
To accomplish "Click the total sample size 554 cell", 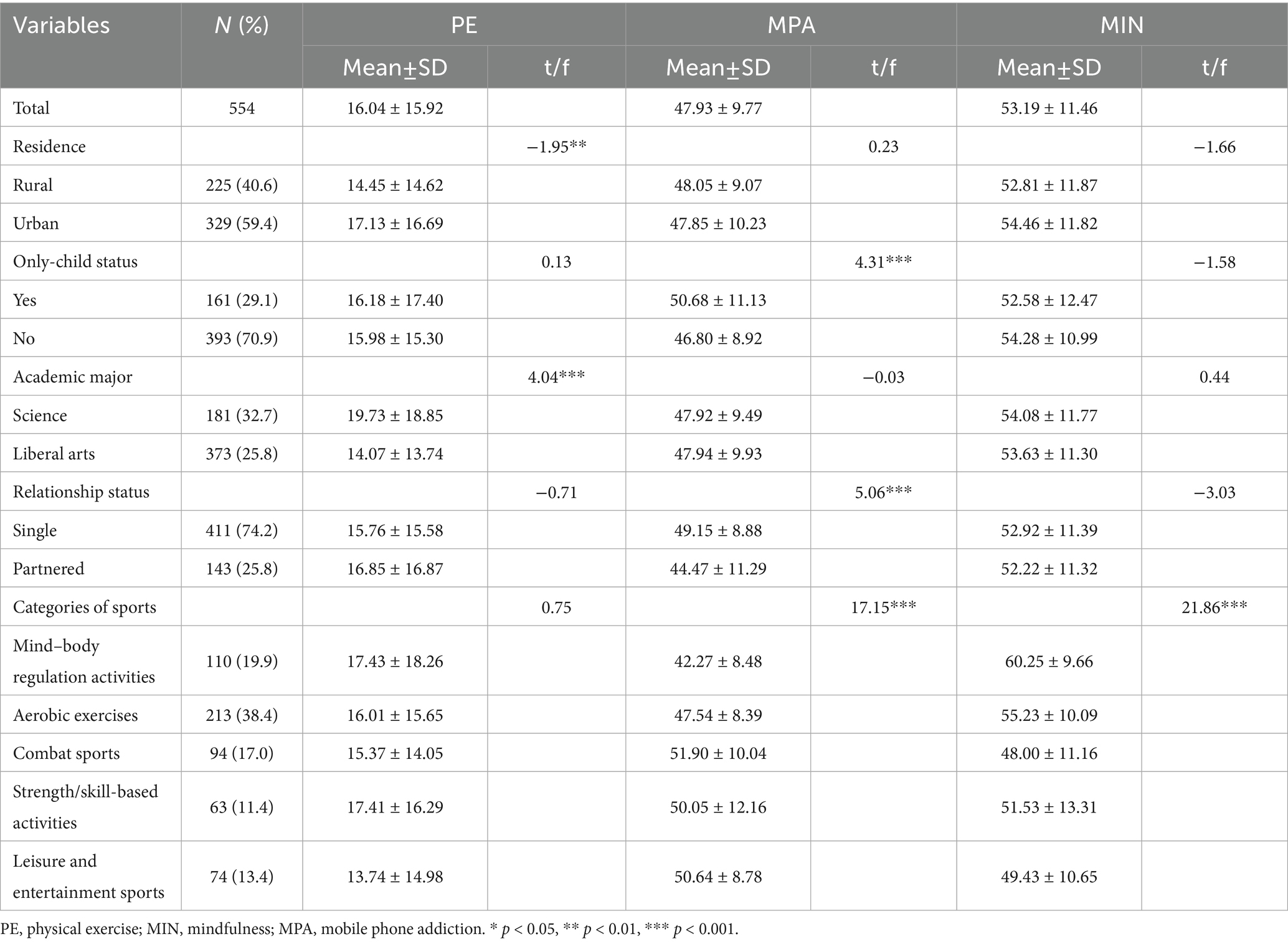I will (x=242, y=108).
